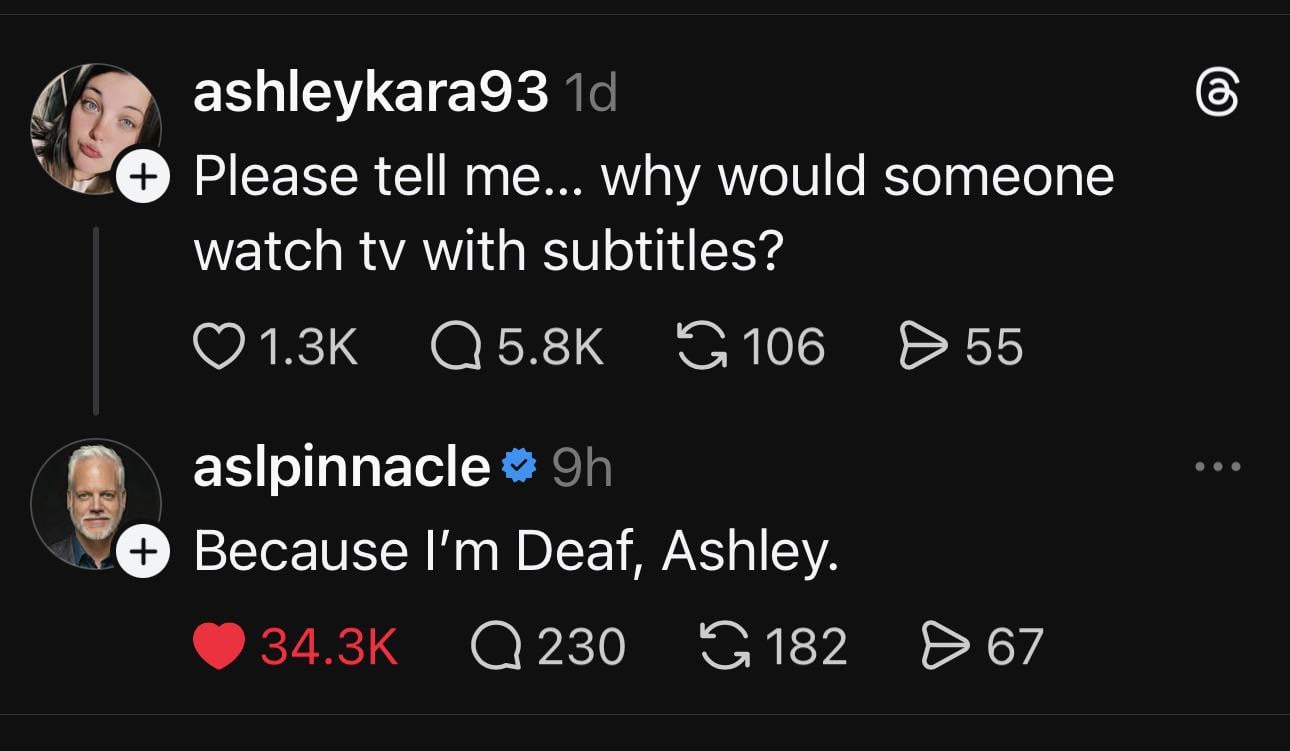1290x751 pixels.
Task: Follow aslpinnacle using the plus badge
Action: [143, 551]
